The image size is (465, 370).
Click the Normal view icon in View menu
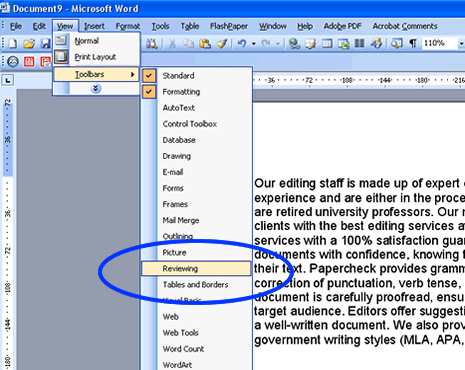pyautogui.click(x=61, y=41)
